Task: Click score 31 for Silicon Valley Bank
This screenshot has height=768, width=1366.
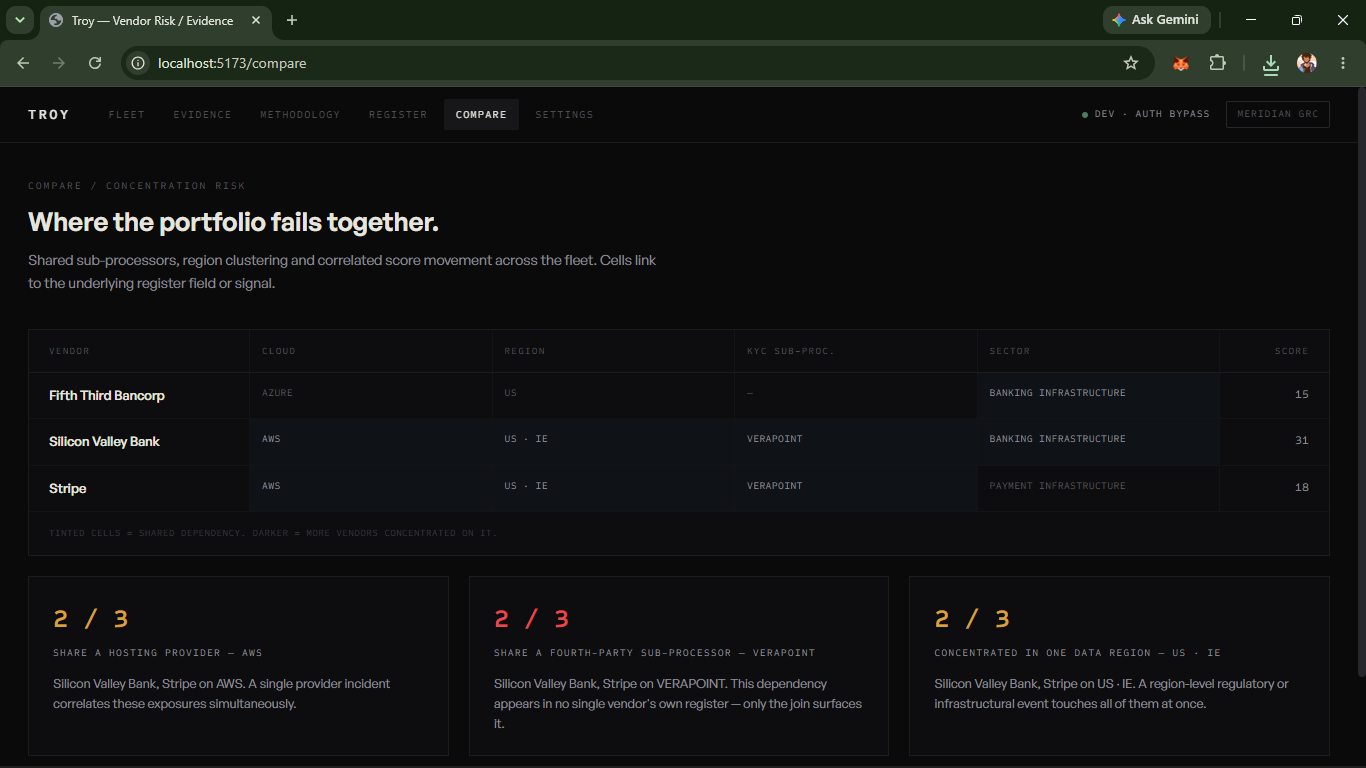Action: 1301,441
